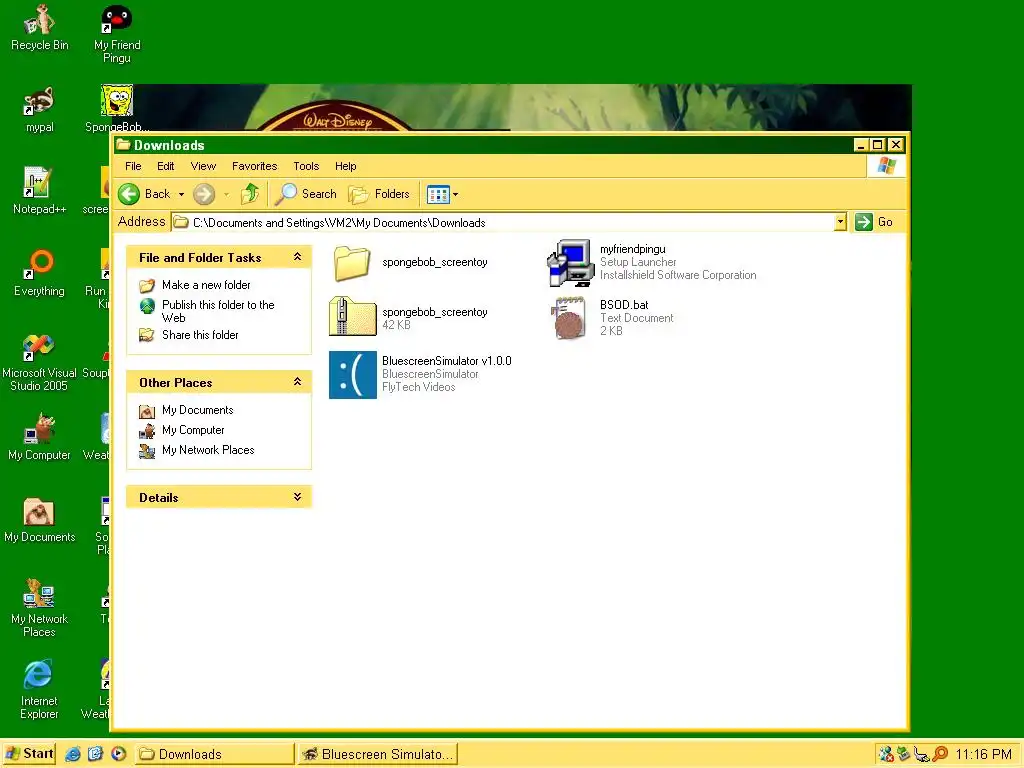This screenshot has width=1024, height=768.
Task: Launch My Friend Pingu desktop shortcut
Action: [117, 34]
